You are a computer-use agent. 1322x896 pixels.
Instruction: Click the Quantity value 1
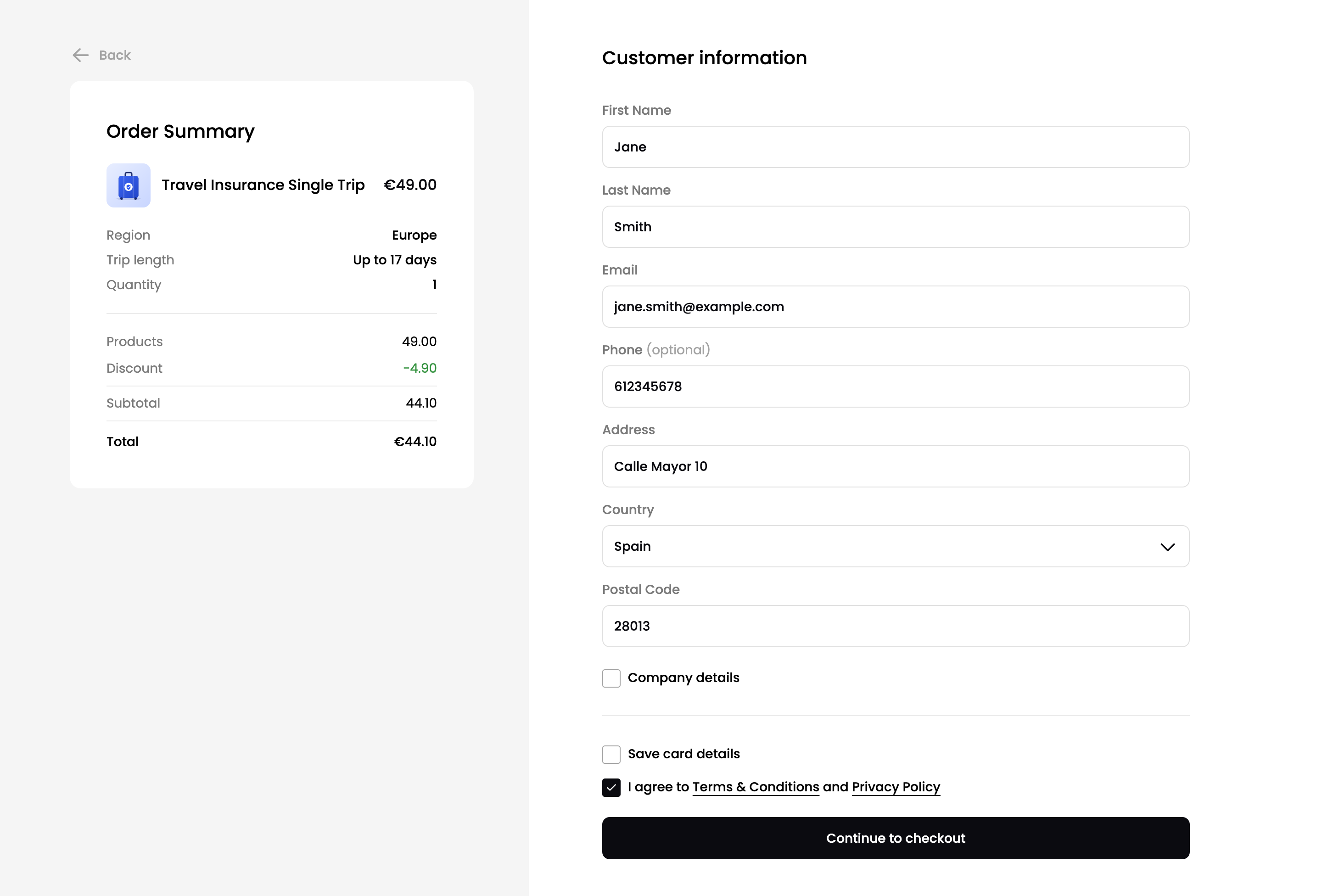pos(434,285)
